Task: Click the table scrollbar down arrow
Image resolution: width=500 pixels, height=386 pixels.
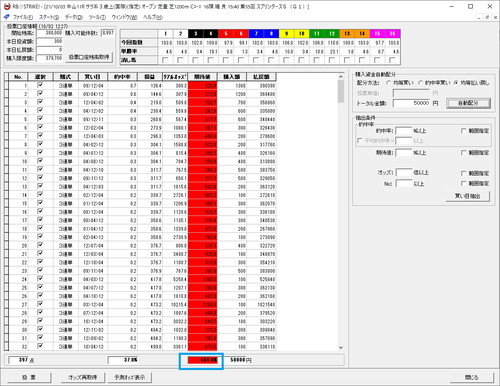Action: click(x=341, y=347)
